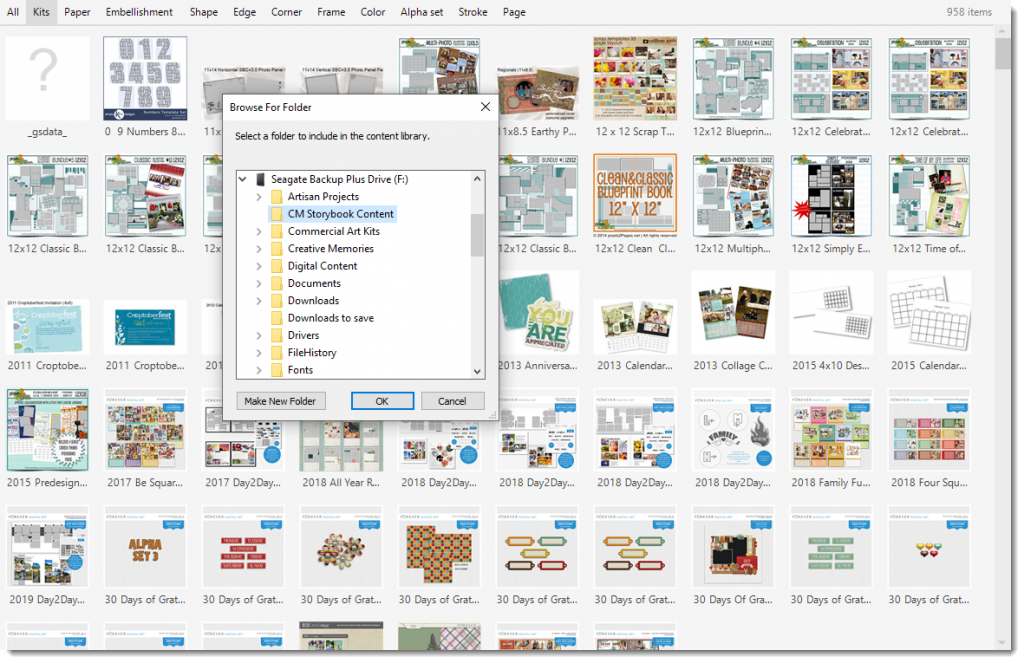
Task: Click the Creative Memories folder icon
Action: coord(277,249)
